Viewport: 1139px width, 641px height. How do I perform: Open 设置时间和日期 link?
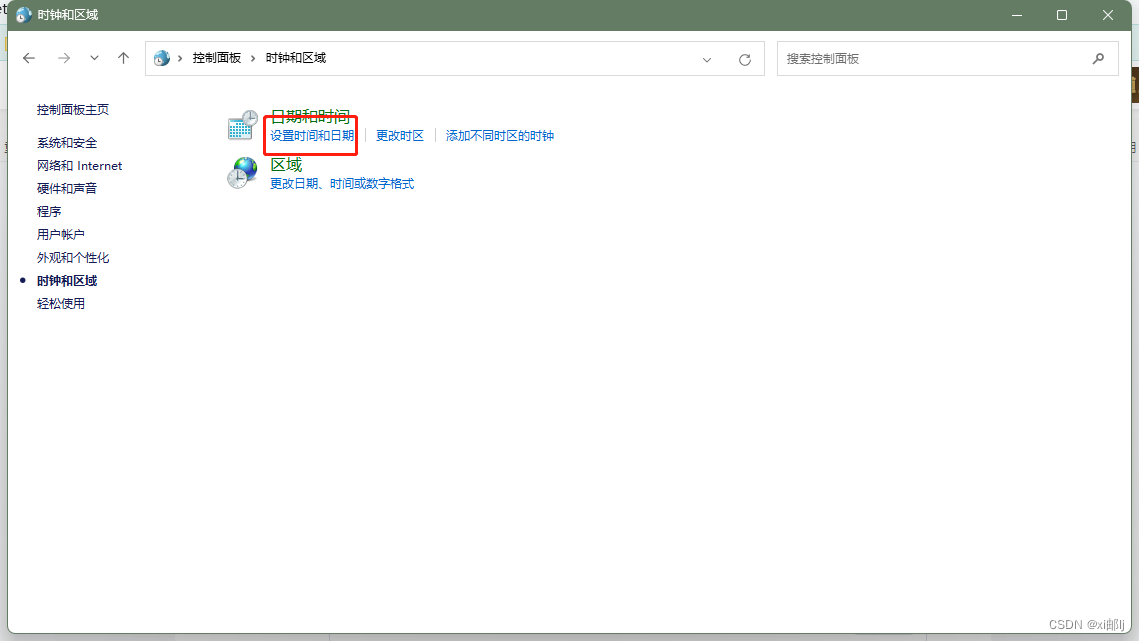click(x=310, y=135)
